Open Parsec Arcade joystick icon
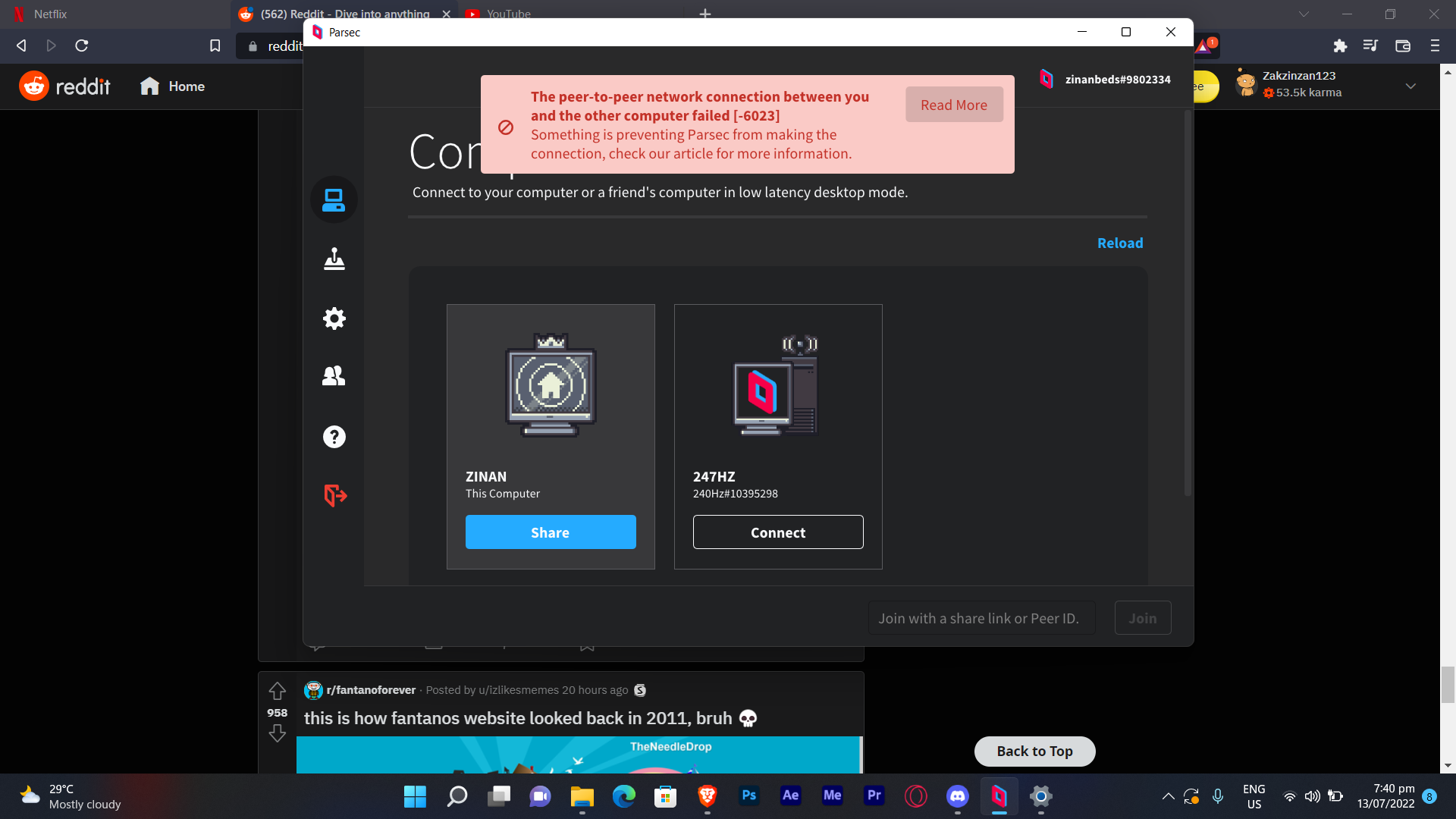1456x819 pixels. (x=334, y=259)
